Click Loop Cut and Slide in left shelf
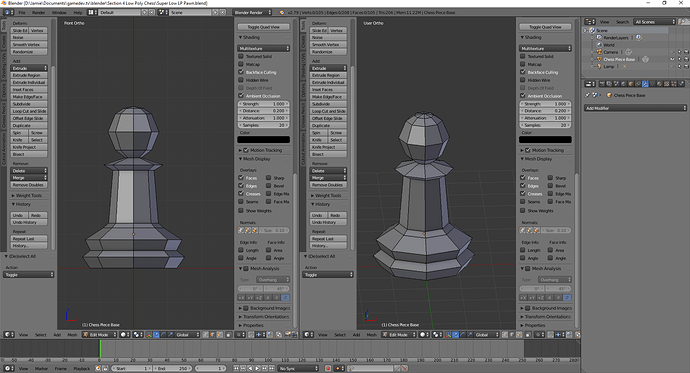Image resolution: width=690 pixels, height=373 pixels. pos(29,111)
